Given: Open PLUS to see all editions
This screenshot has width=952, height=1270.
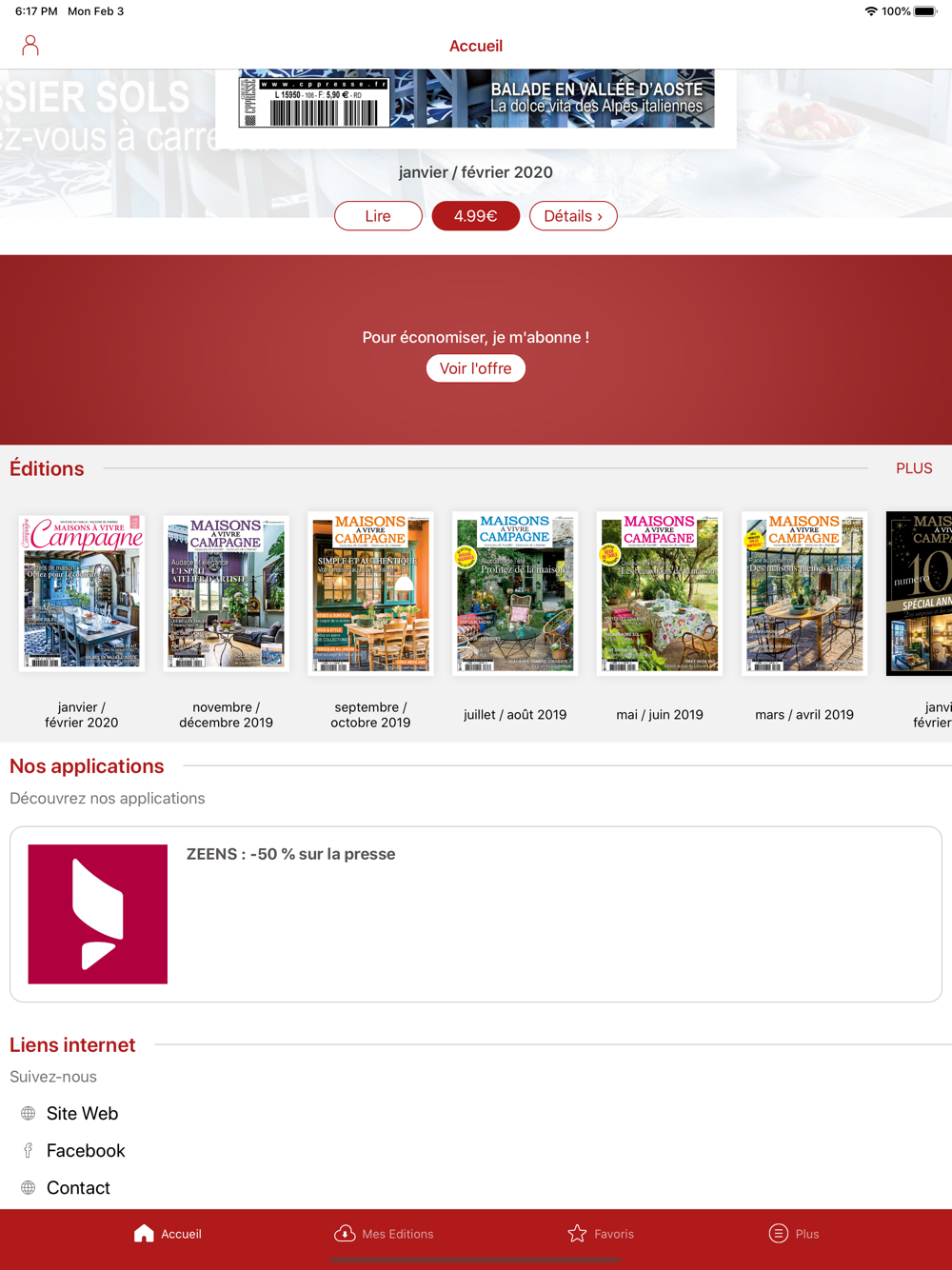Looking at the screenshot, I should click(x=914, y=468).
